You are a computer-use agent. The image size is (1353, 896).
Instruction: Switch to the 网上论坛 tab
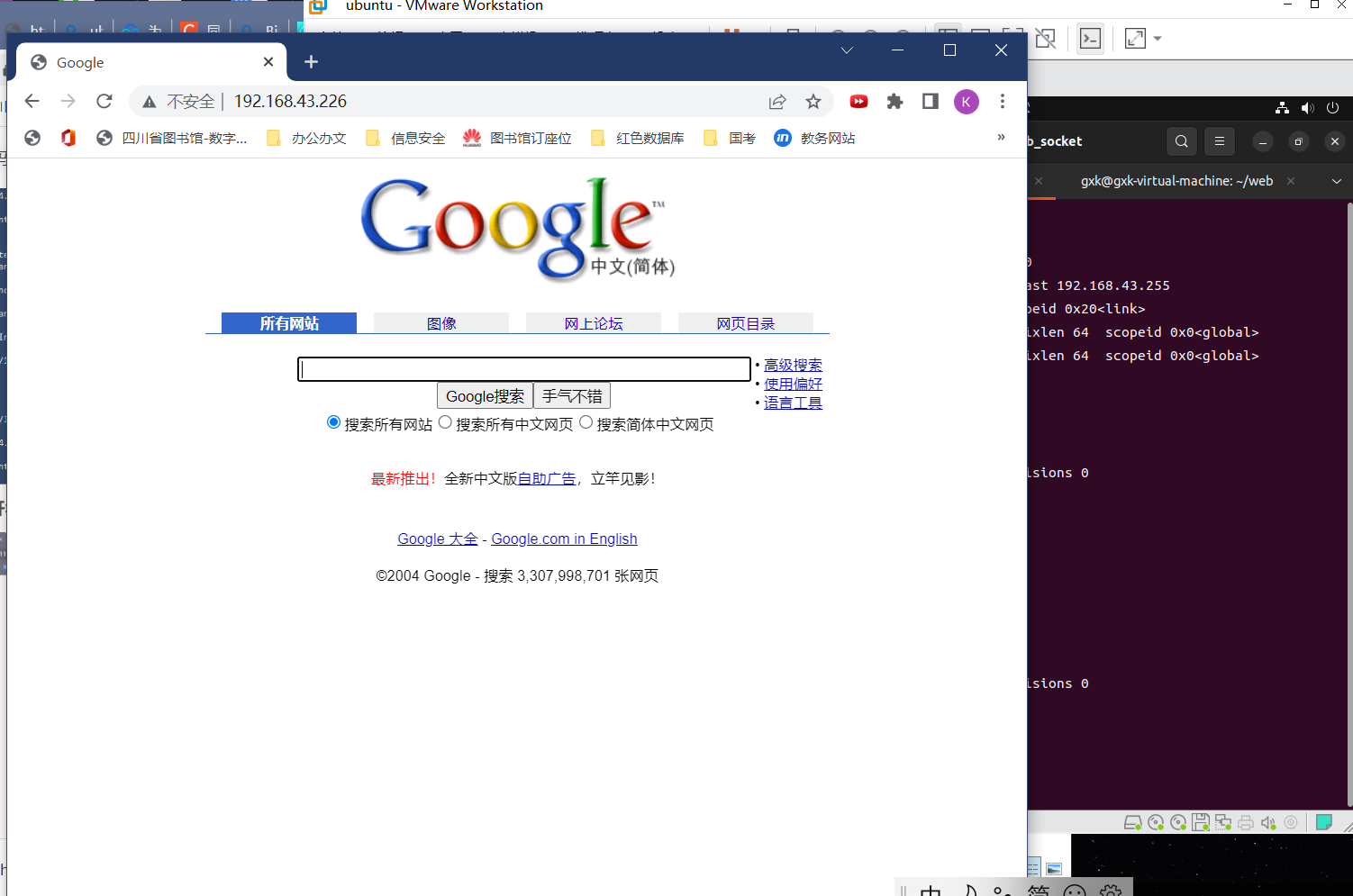(x=594, y=323)
